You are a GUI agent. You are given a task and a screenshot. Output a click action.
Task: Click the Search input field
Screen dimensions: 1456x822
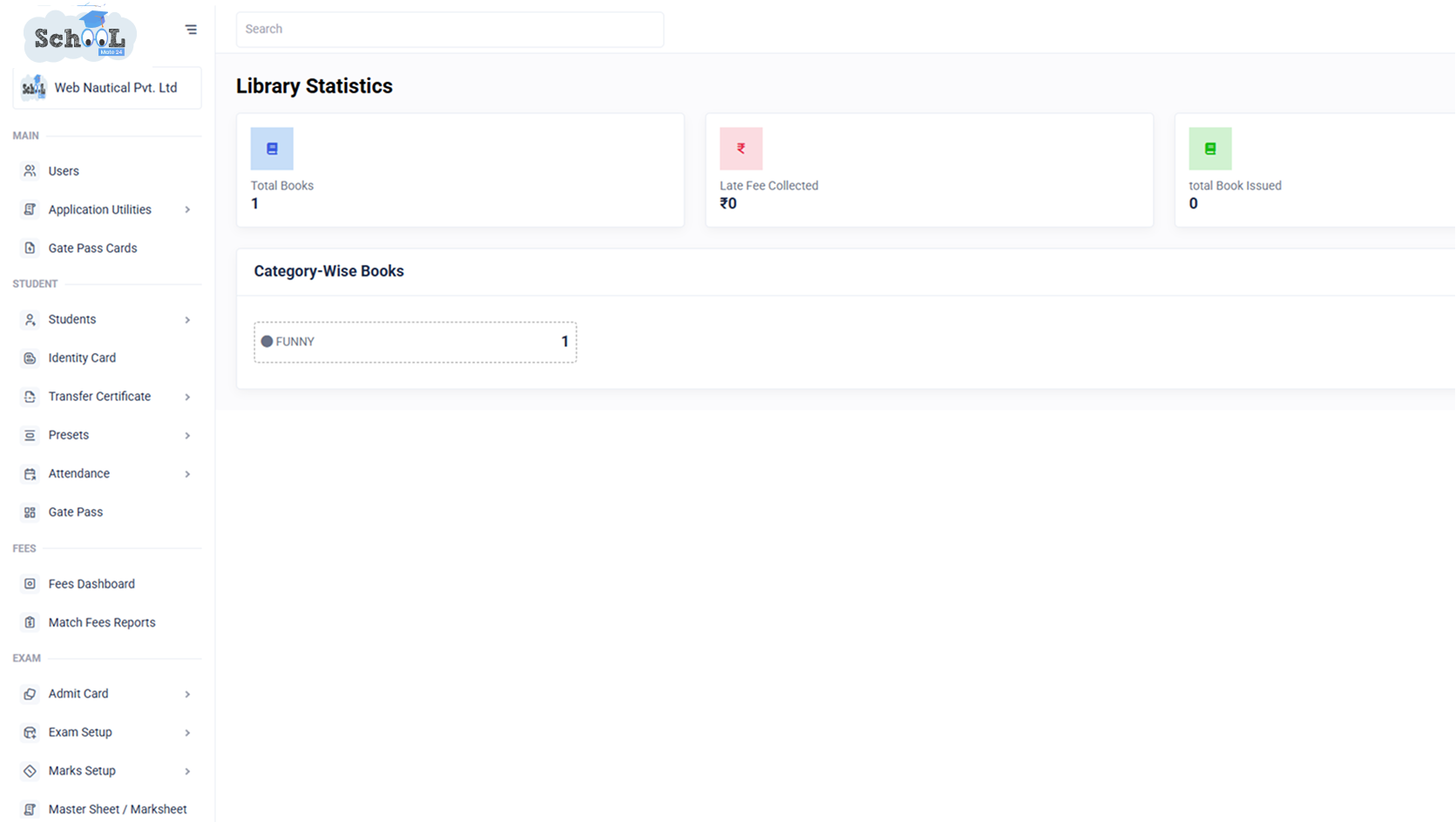pos(450,30)
